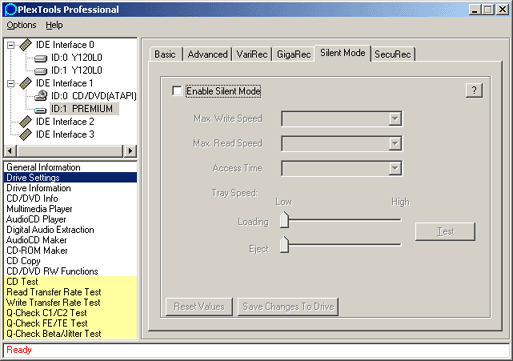Image resolution: width=513 pixels, height=361 pixels.
Task: Select IDE Interface 2 in the tree
Action: 65,122
